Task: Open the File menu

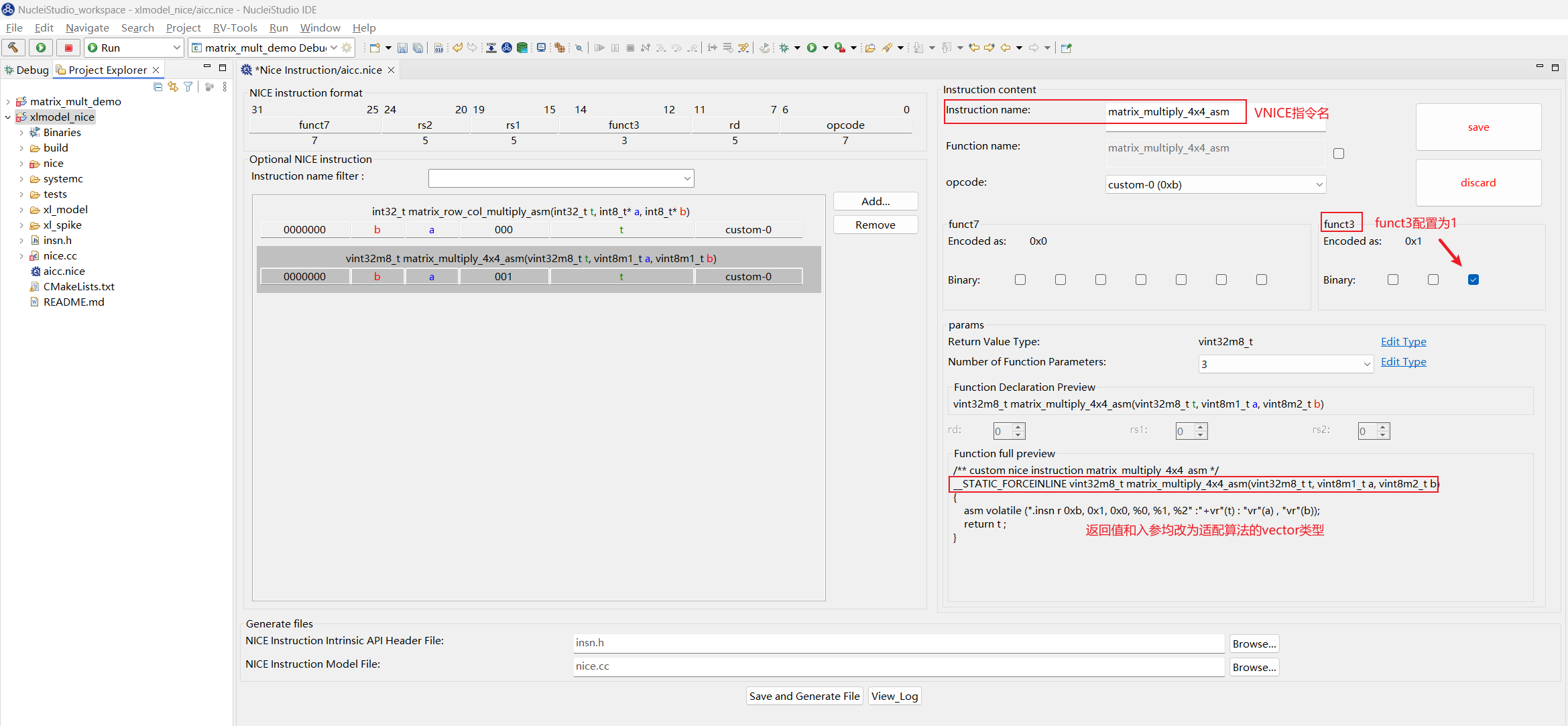Action: click(14, 27)
